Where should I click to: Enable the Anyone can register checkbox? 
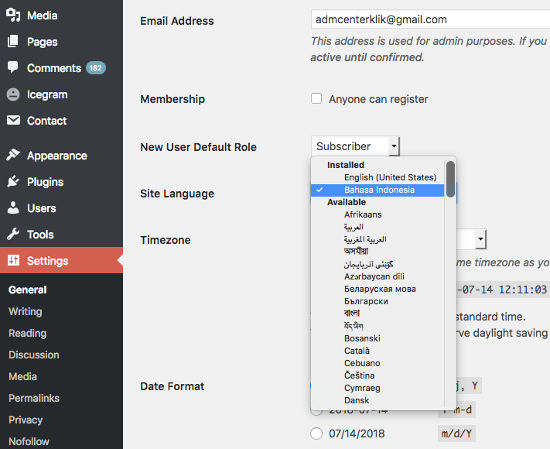point(316,99)
